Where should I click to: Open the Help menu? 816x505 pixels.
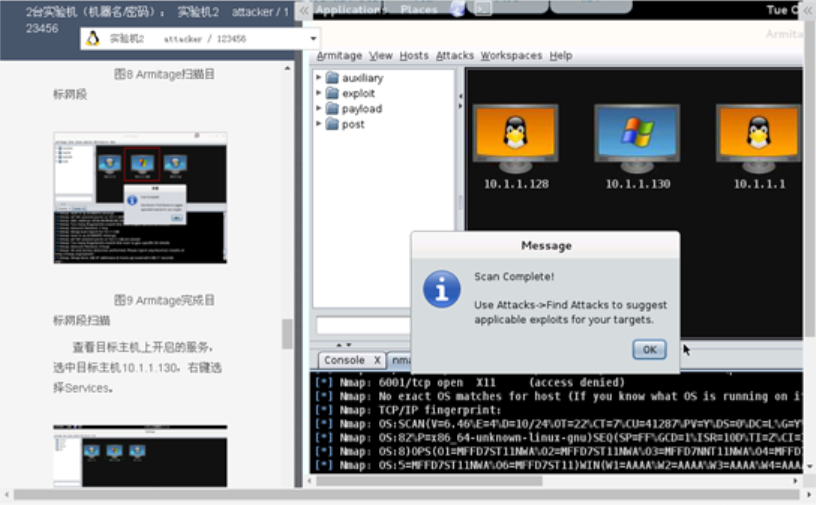click(x=560, y=55)
